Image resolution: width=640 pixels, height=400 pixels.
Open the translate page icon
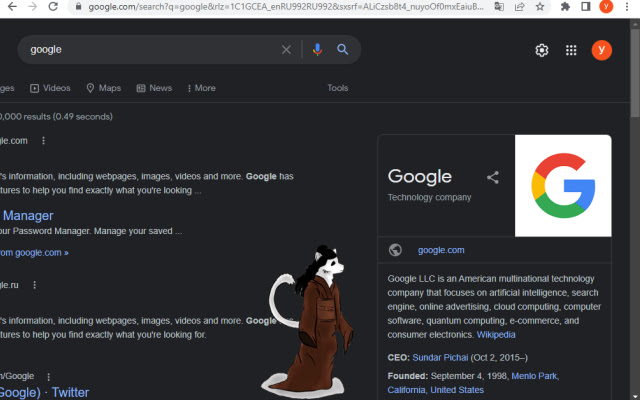(x=499, y=7)
